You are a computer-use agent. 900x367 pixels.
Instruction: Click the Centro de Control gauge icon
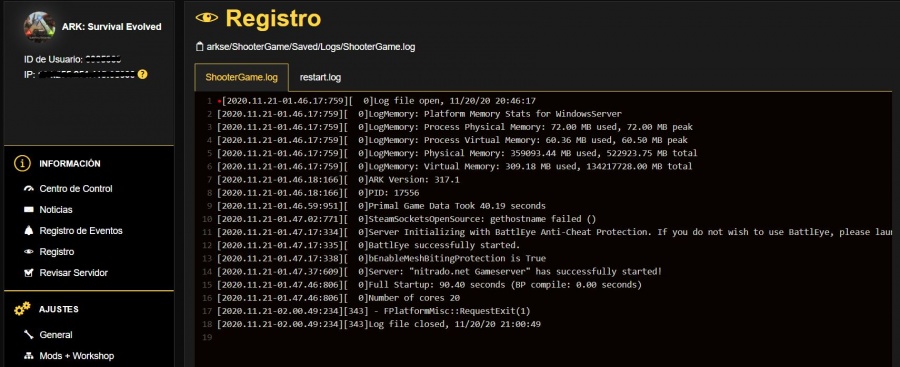(x=29, y=189)
